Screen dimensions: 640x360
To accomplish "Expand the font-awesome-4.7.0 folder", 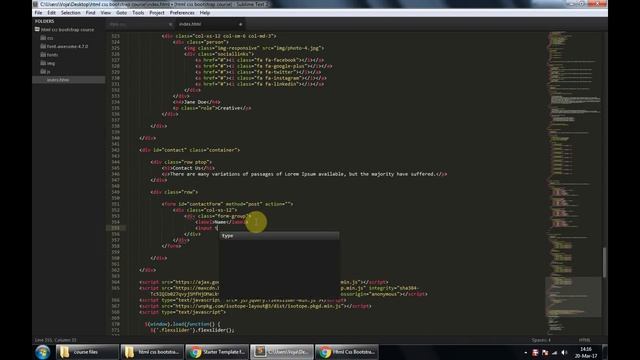I will pyautogui.click(x=43, y=46).
